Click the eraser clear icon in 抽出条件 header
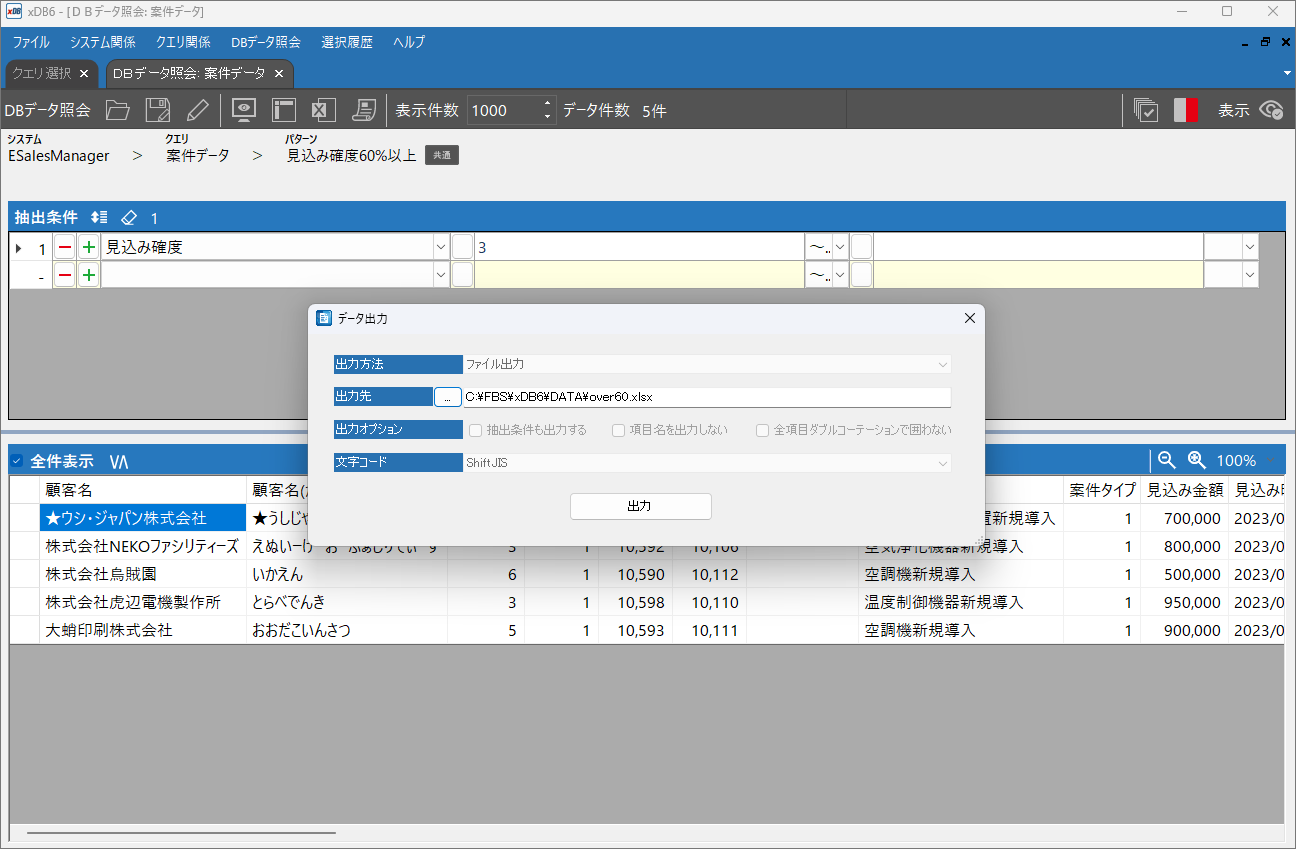Viewport: 1296px width, 849px height. (x=129, y=217)
